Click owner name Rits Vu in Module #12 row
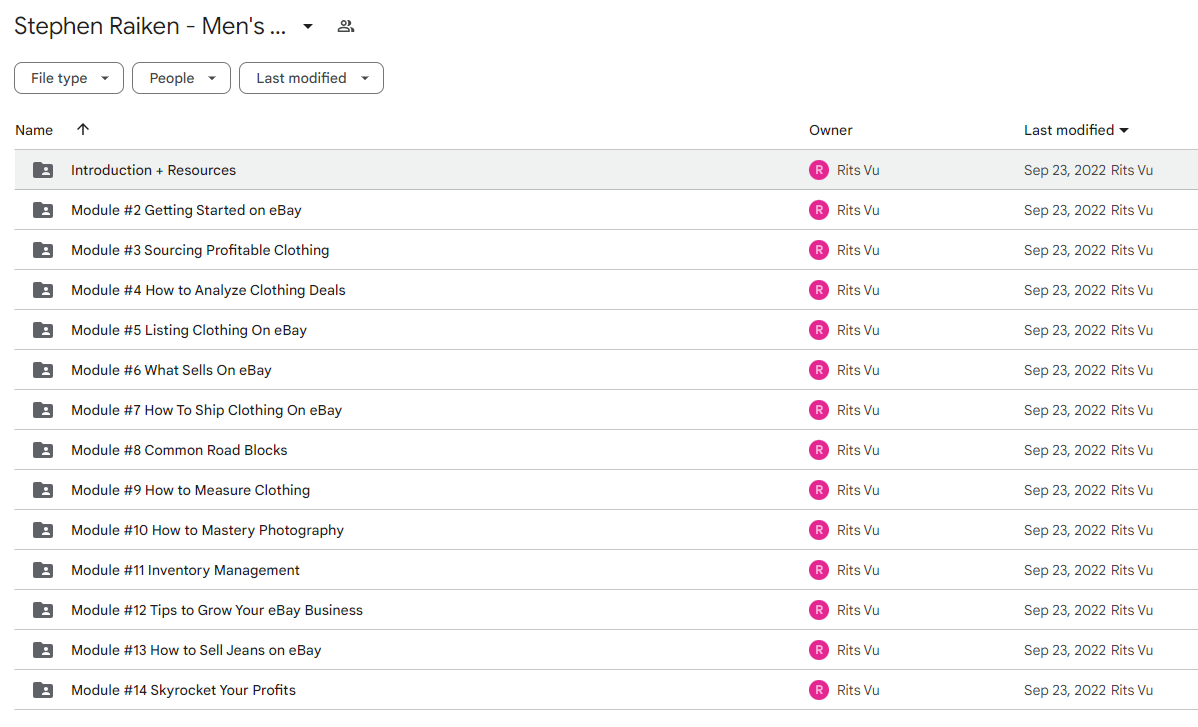The image size is (1198, 727). (x=858, y=610)
